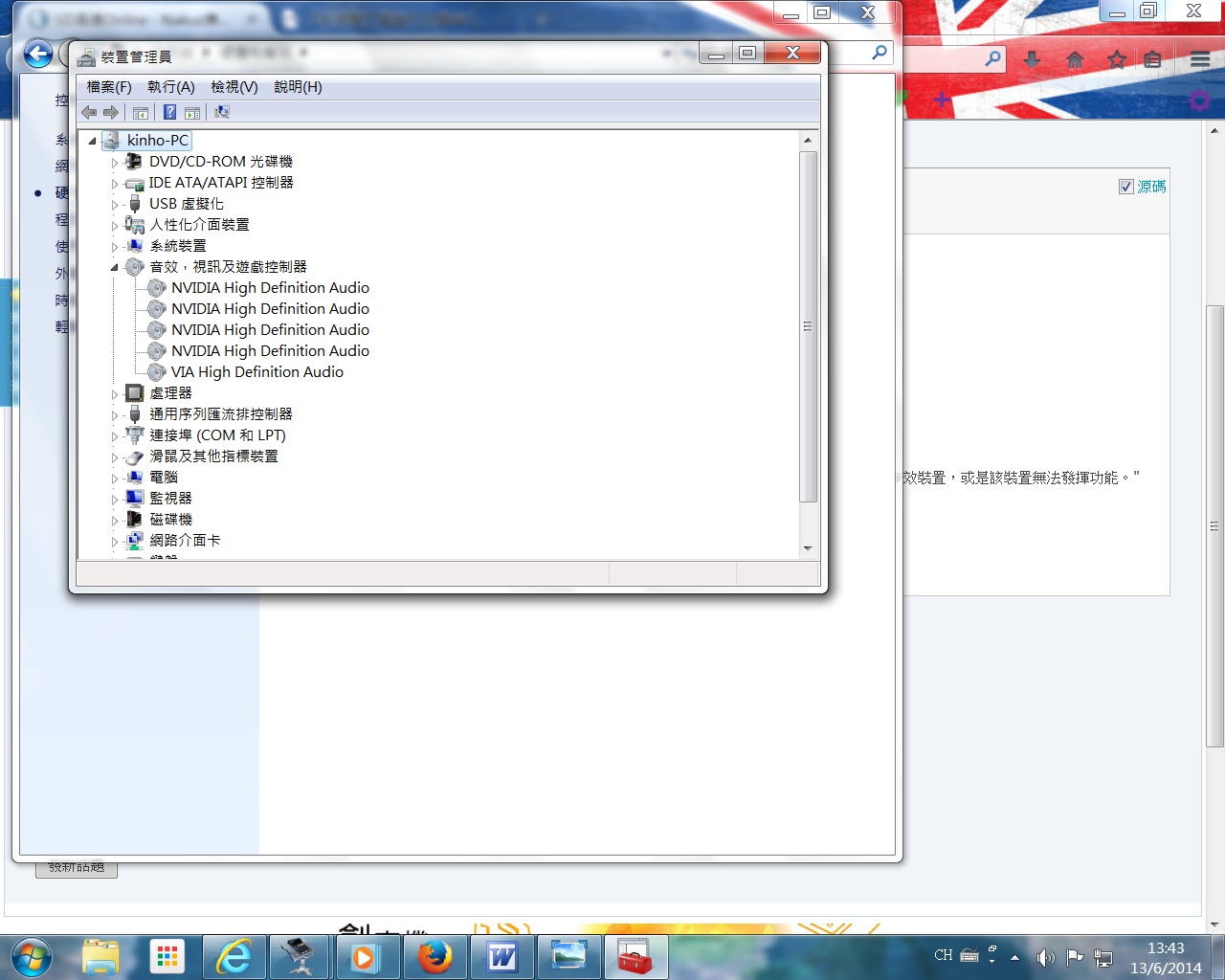Click the Firefox home icon

1075,59
